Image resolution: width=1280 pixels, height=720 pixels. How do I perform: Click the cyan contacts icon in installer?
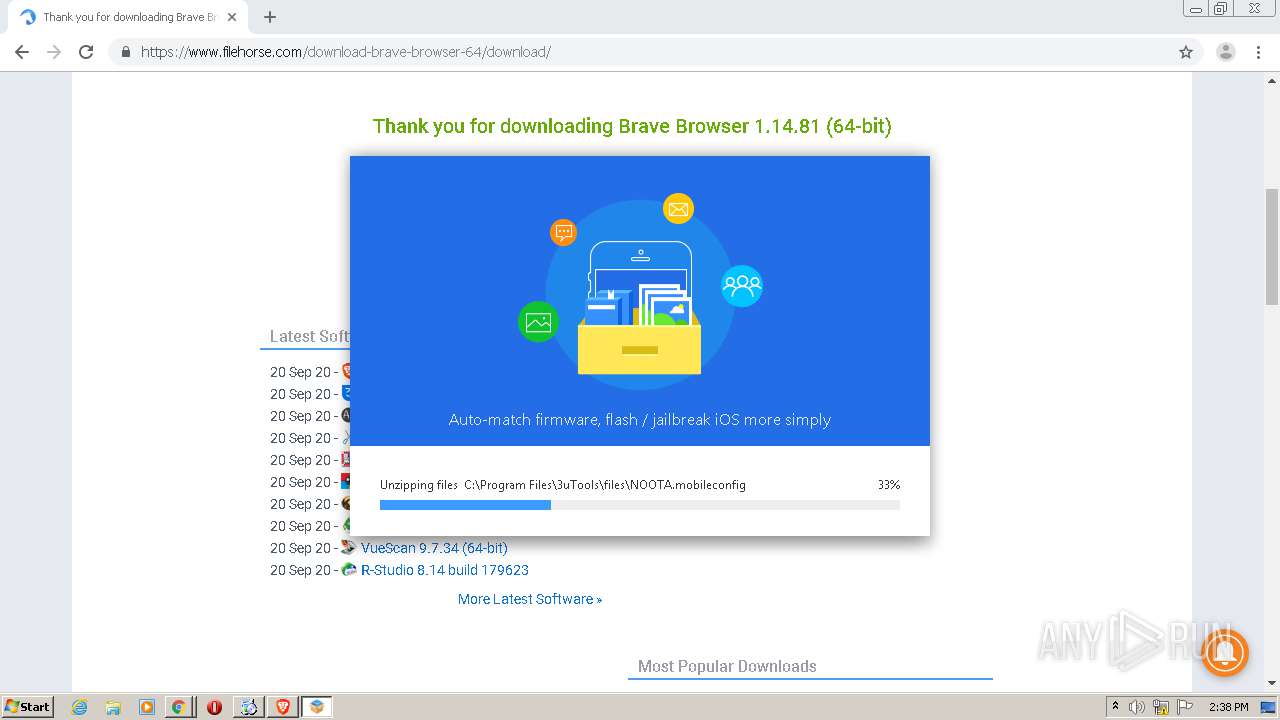click(x=742, y=286)
